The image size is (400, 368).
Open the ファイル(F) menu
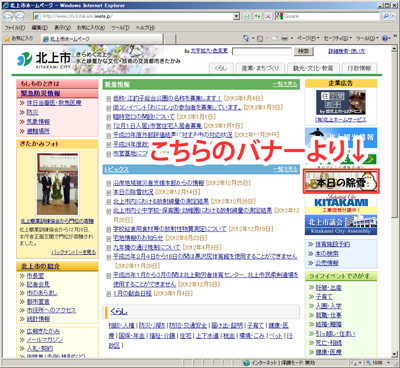point(15,28)
